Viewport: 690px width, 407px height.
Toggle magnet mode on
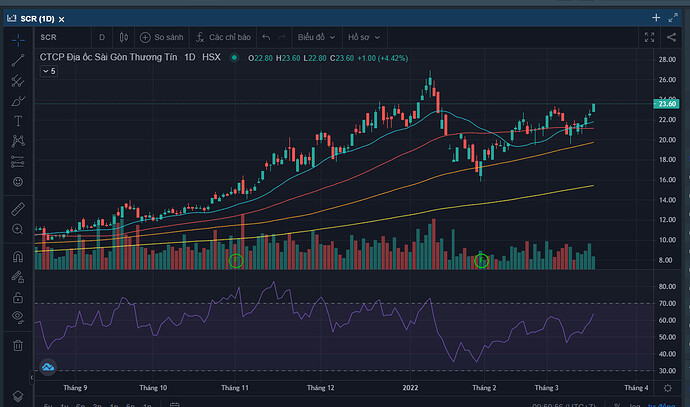[x=17, y=257]
